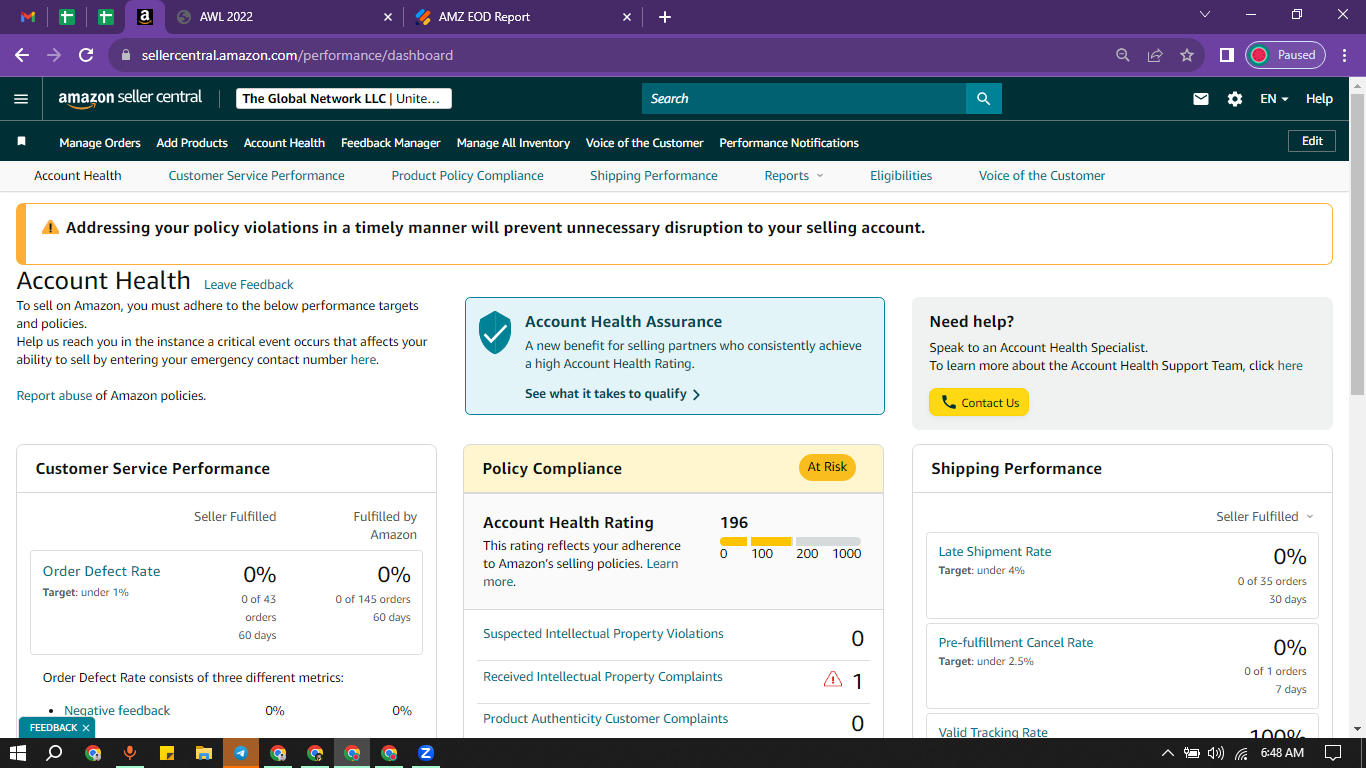Image resolution: width=1366 pixels, height=768 pixels.
Task: Click the page vertical scrollbar
Action: point(1357,245)
